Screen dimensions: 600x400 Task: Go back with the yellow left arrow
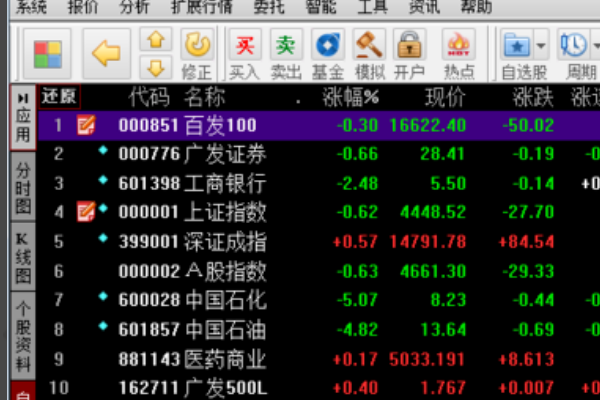point(107,53)
